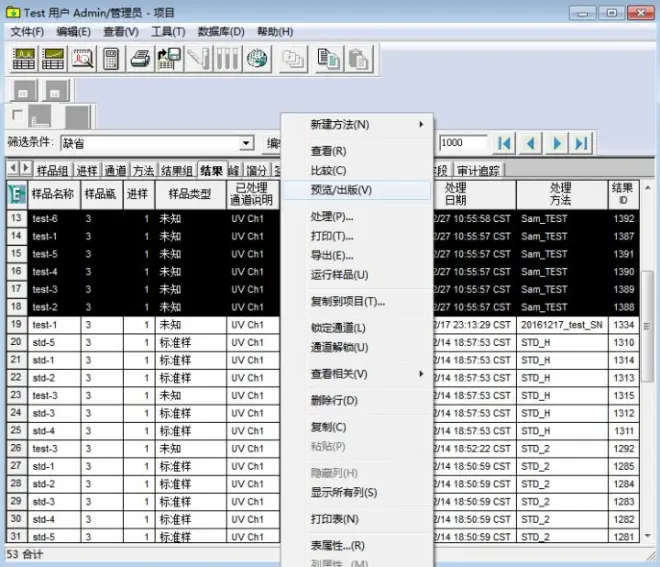Click the vertical scrollbar down arrow
This screenshot has width=660, height=567.
click(648, 535)
